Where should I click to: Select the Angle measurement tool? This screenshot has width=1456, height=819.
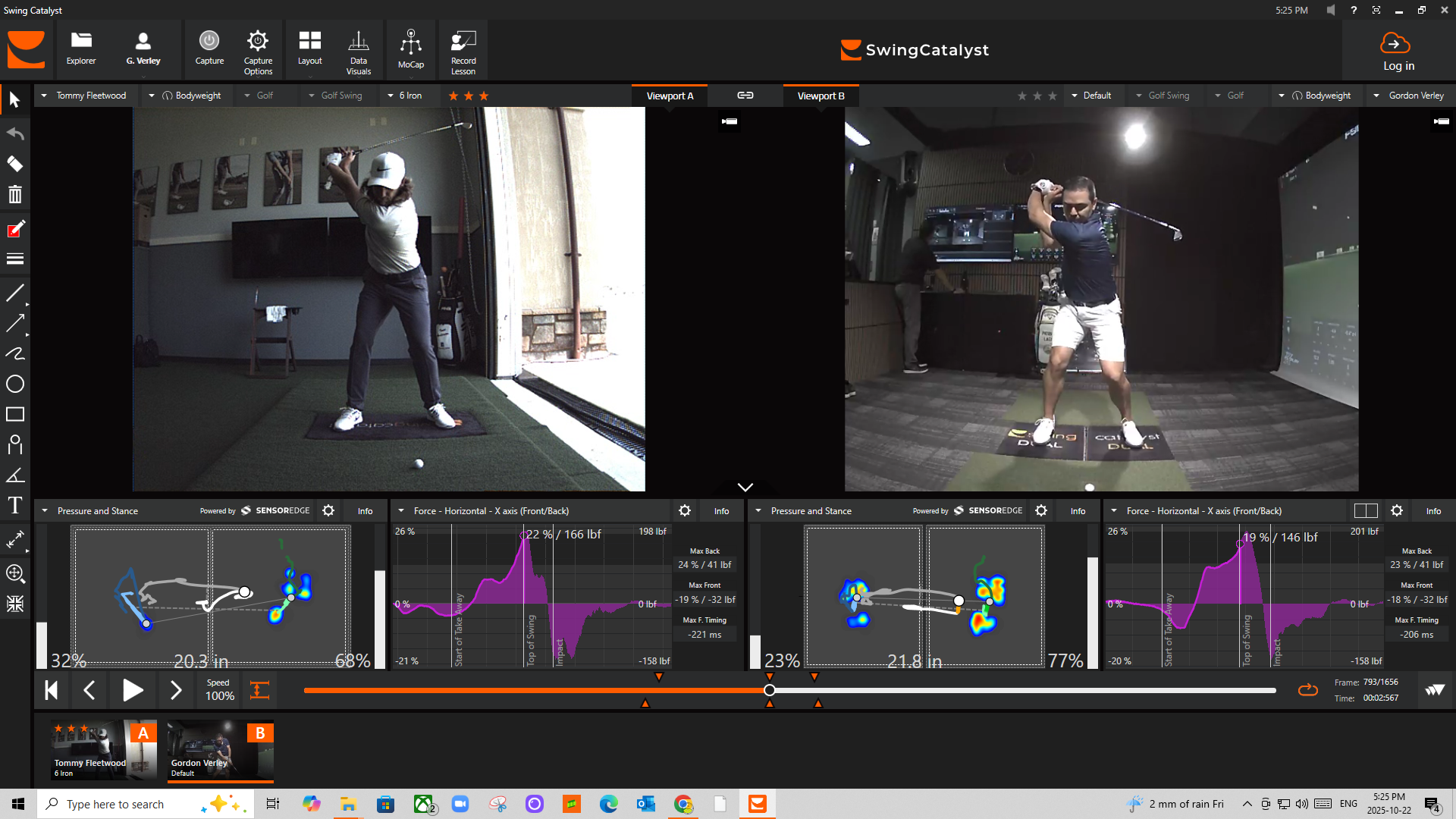(x=15, y=475)
